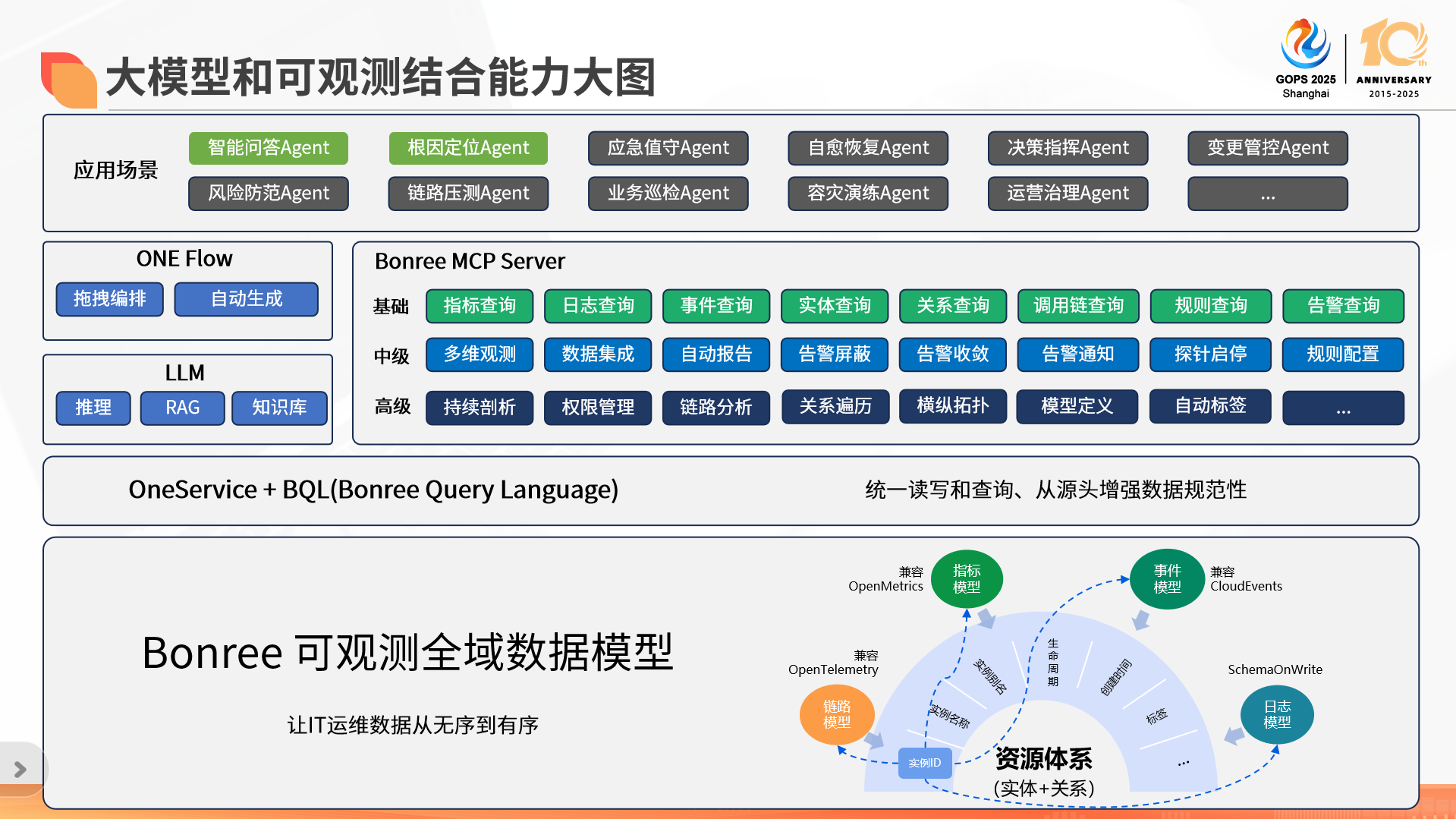Viewport: 1456px width, 819px height.
Task: Click the orange slide title icon
Action: (68, 80)
